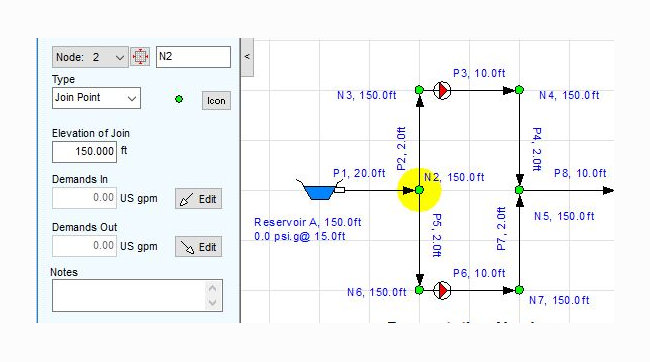Click highlighted node N2 on the diagram

[419, 190]
